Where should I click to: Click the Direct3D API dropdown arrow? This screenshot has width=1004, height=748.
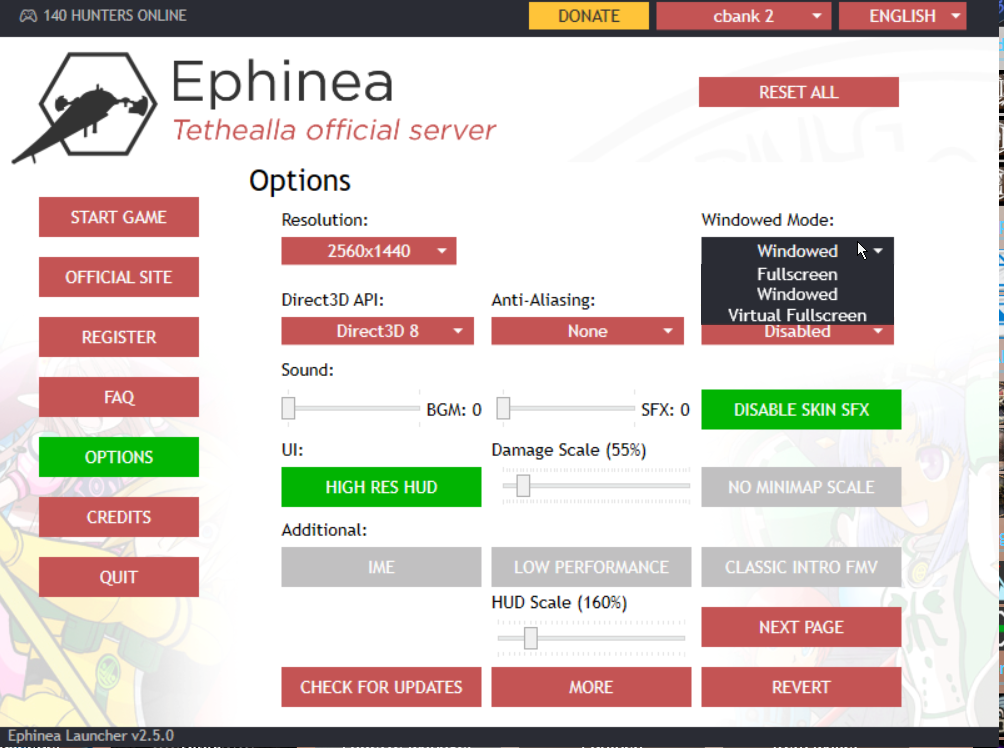tap(458, 331)
